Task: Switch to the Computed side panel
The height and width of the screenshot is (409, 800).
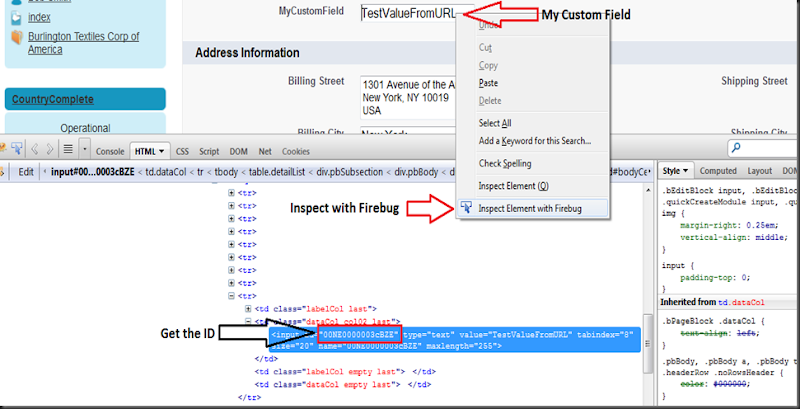Action: tap(718, 171)
